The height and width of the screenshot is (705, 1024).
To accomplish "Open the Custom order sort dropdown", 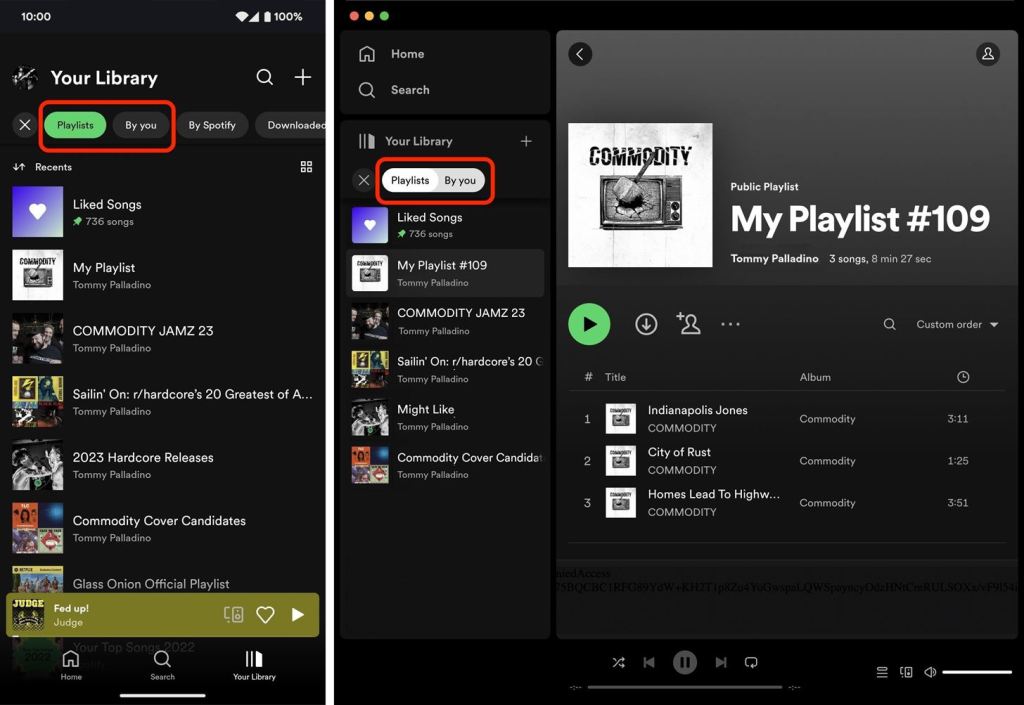I will coord(957,324).
